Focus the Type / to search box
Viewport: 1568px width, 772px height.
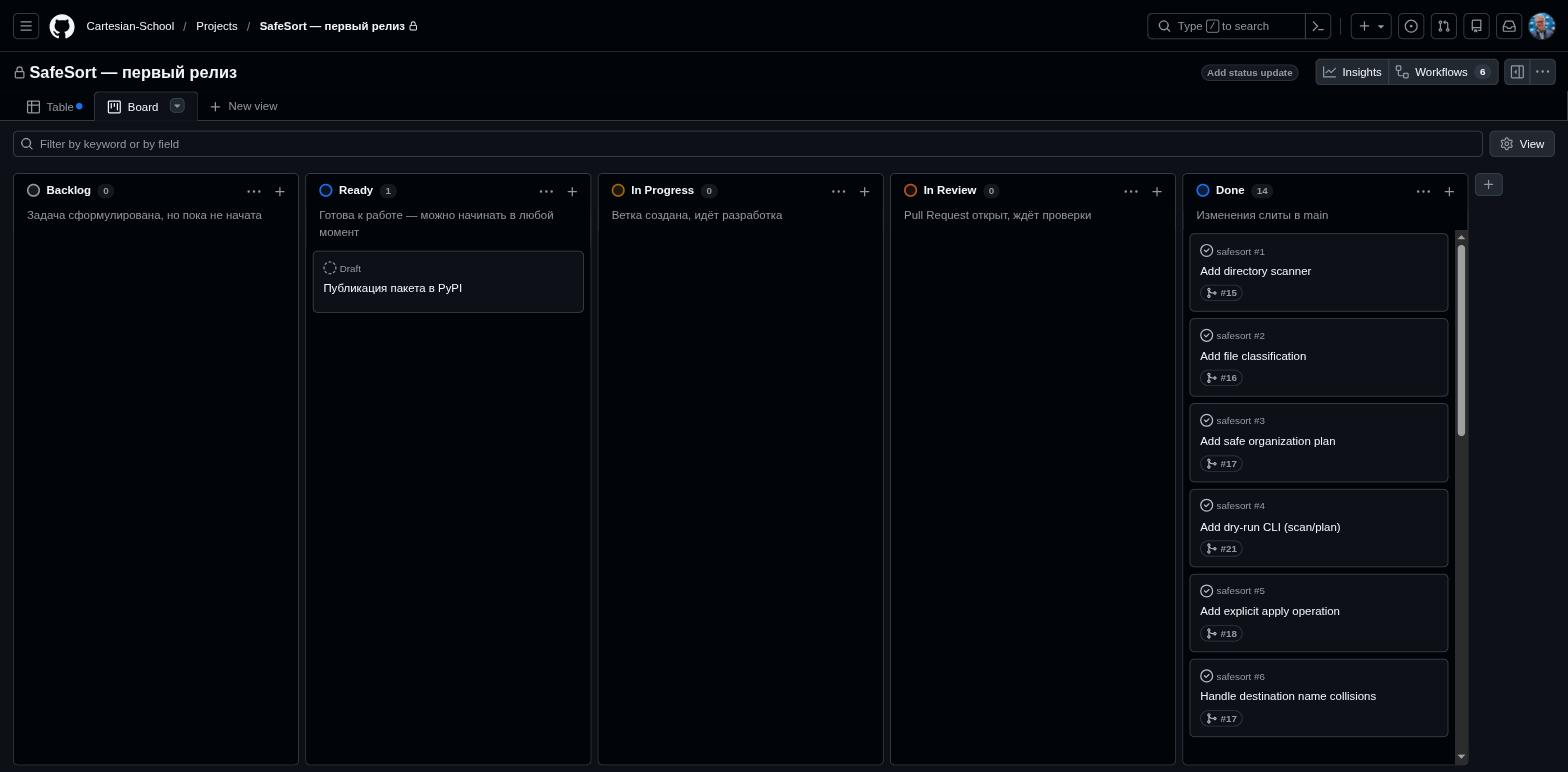click(x=1226, y=26)
